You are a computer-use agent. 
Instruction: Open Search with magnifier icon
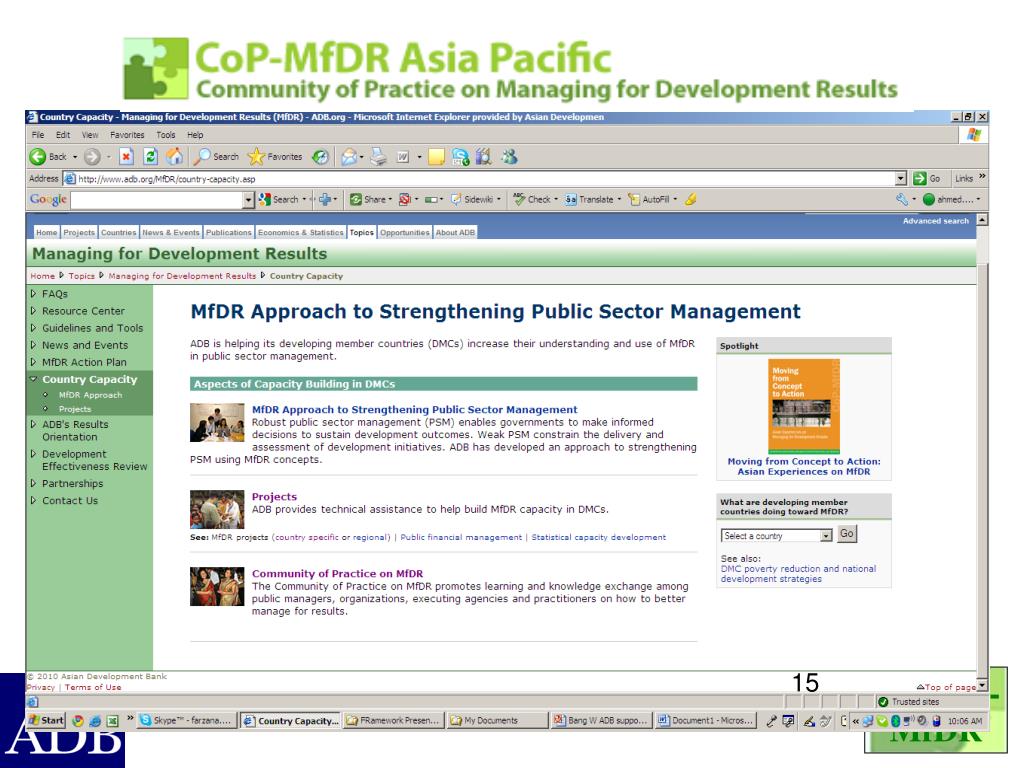(x=217, y=157)
